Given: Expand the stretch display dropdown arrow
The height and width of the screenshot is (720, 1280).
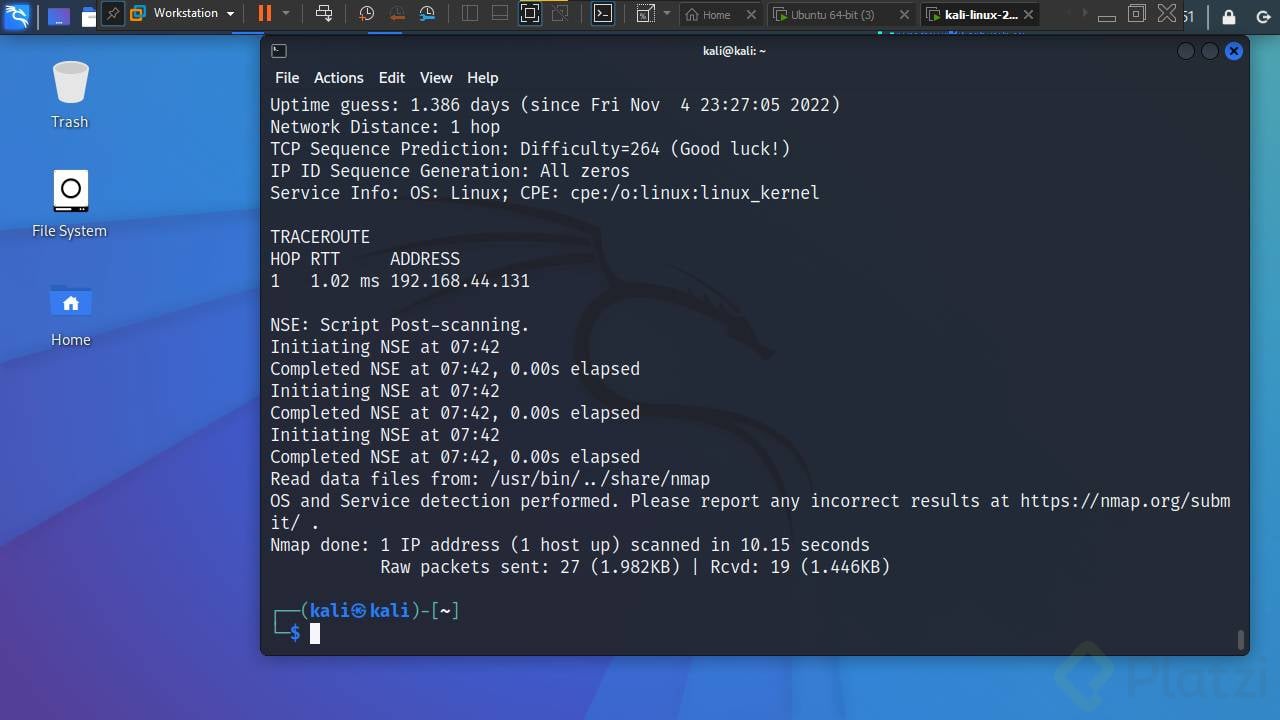Looking at the screenshot, I should [x=667, y=14].
